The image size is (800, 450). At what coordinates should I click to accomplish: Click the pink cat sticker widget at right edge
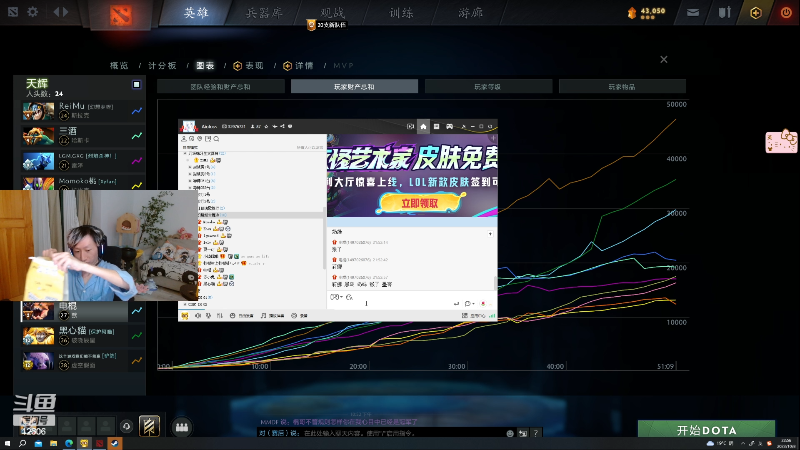781,141
